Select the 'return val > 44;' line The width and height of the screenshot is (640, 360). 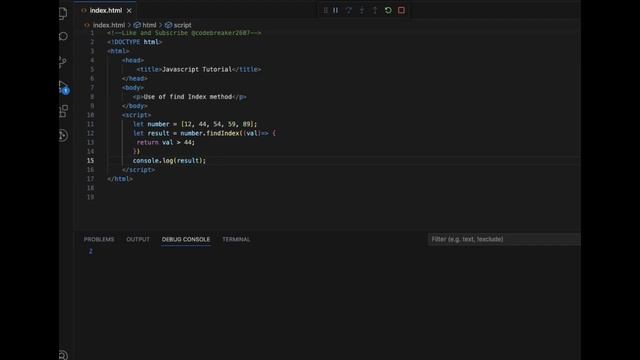[x=166, y=142]
